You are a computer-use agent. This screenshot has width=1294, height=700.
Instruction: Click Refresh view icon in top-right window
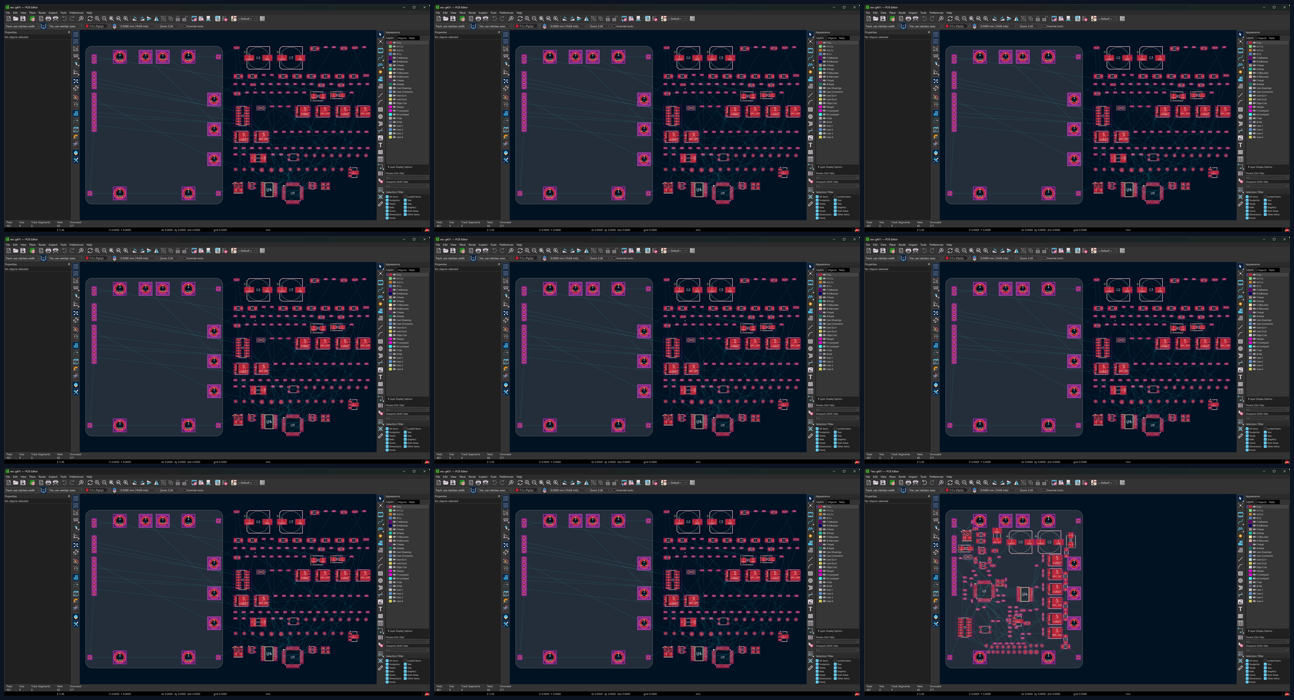point(950,19)
